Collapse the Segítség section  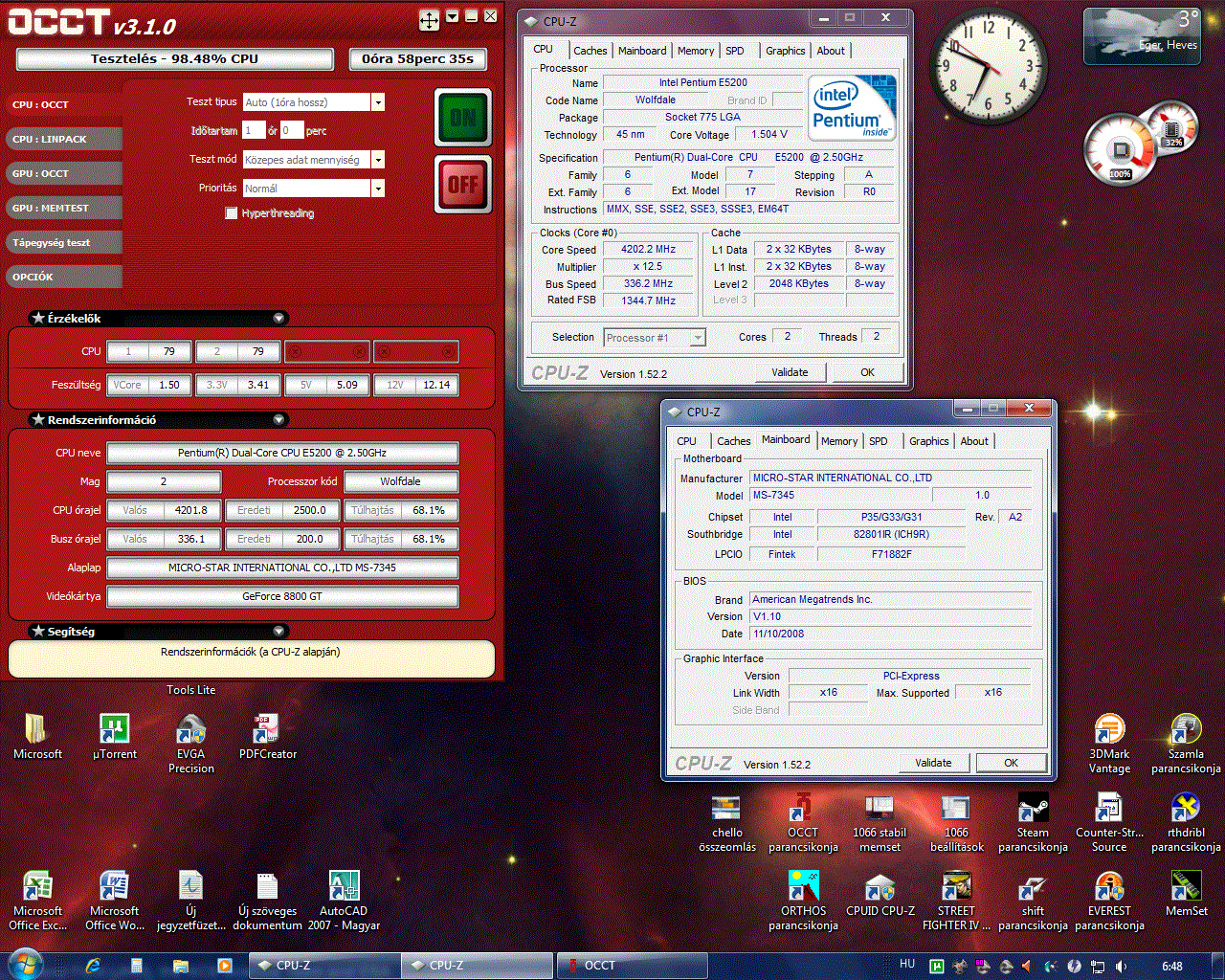(x=278, y=631)
